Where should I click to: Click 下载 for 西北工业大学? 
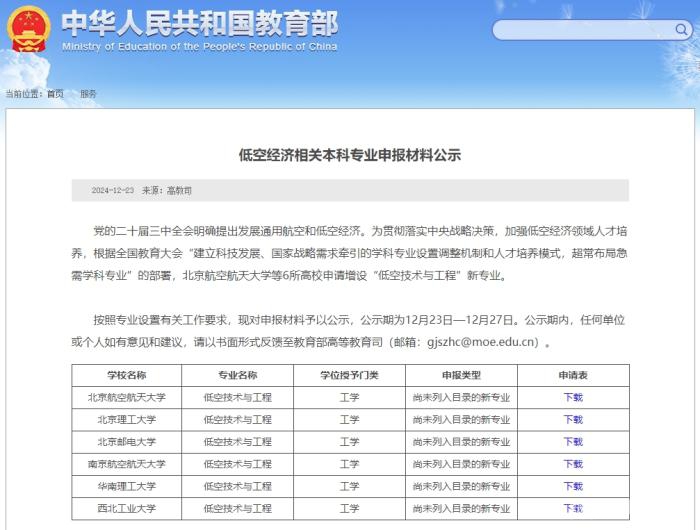572,508
